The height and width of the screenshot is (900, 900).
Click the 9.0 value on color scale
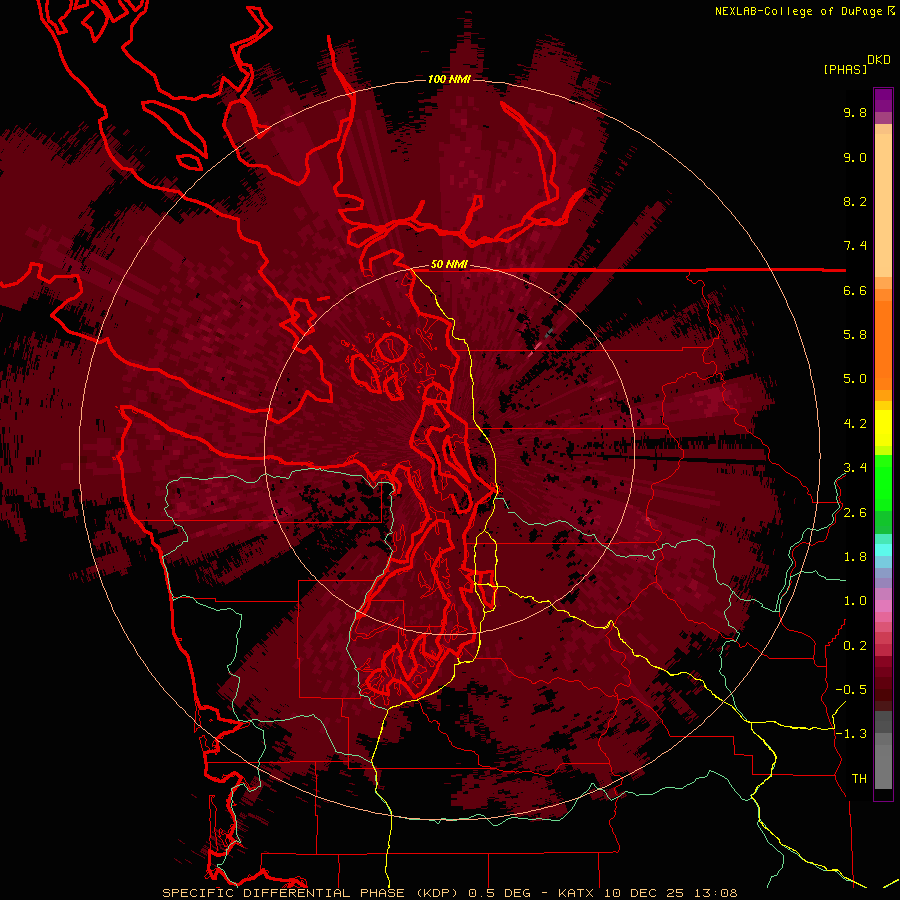[x=855, y=158]
